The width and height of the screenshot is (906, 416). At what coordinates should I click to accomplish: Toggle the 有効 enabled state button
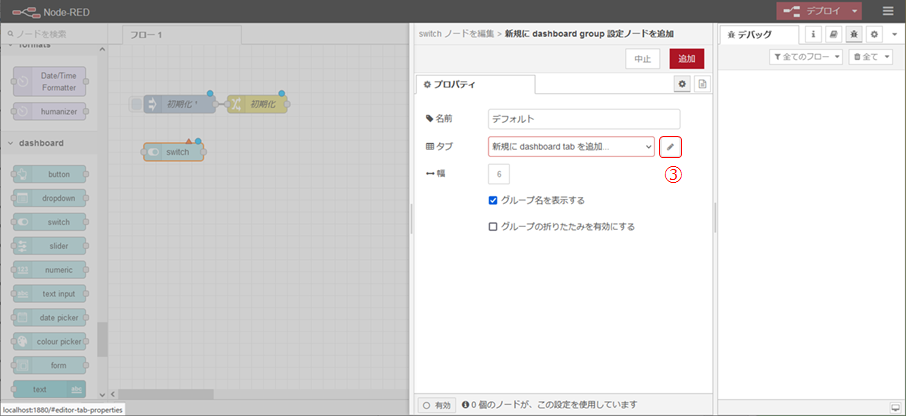(435, 405)
